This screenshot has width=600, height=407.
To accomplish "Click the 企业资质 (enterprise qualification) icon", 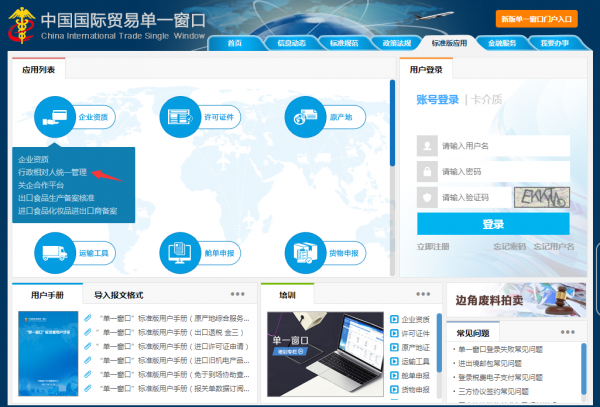I will (x=54, y=117).
